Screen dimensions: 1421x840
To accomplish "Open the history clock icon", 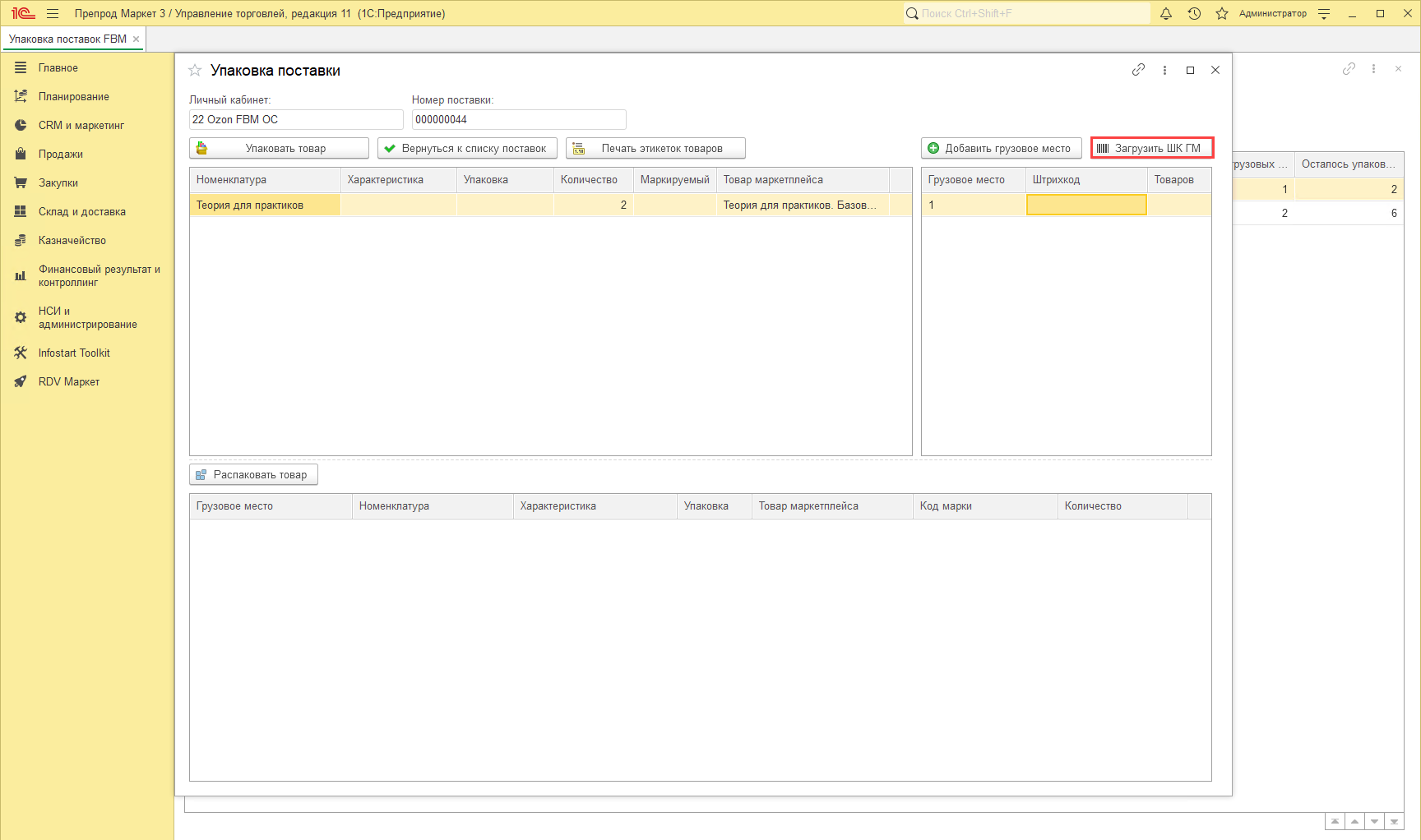I will [x=1194, y=13].
